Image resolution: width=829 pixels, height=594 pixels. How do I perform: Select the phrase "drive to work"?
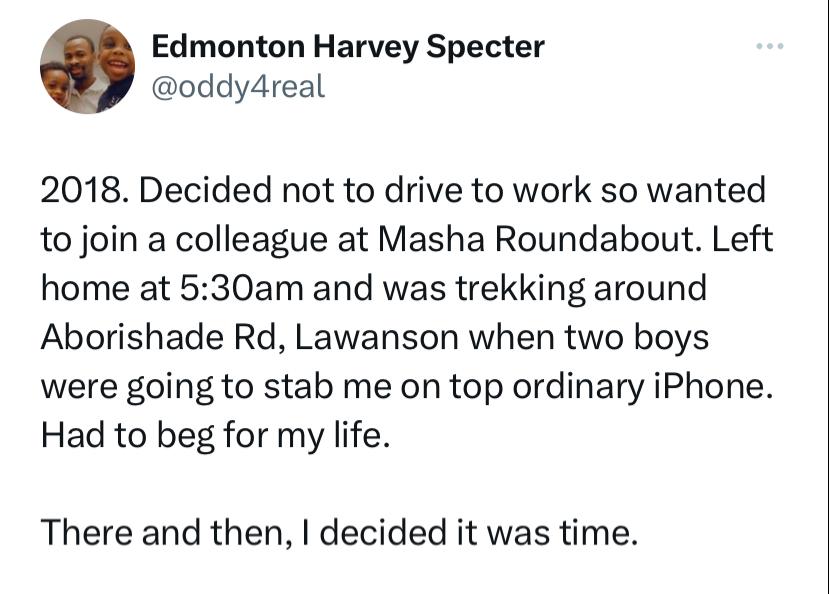[487, 190]
